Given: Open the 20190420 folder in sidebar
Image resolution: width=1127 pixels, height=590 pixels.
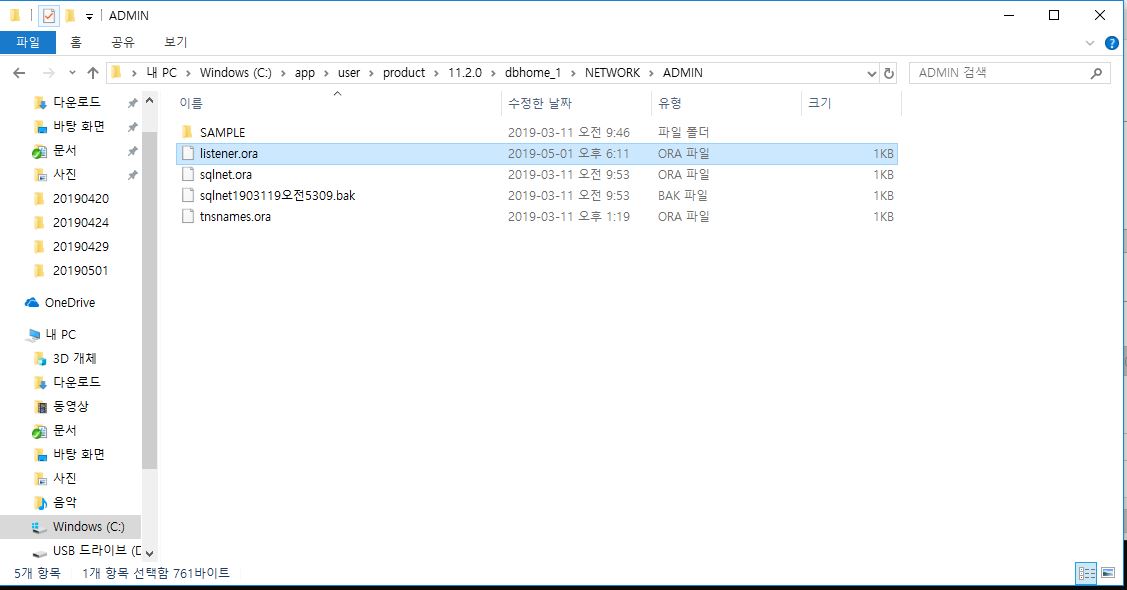Looking at the screenshot, I should click(80, 198).
